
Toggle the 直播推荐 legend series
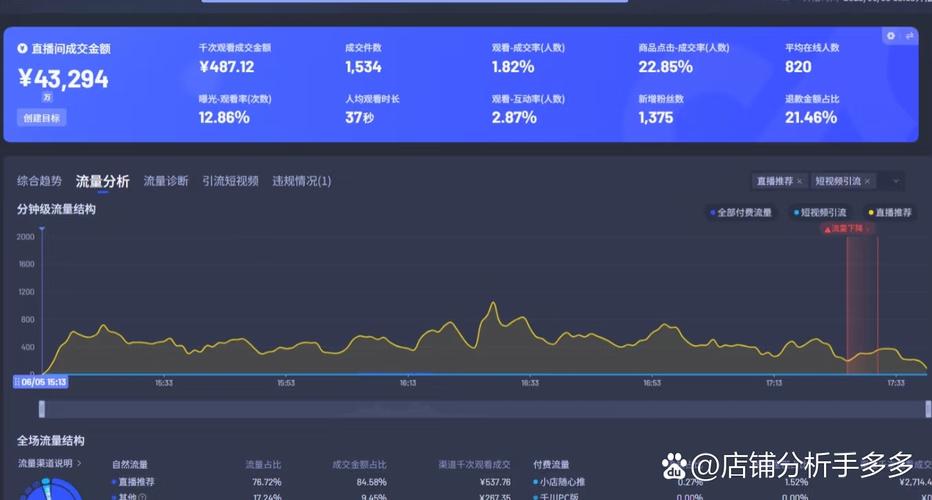tap(890, 212)
